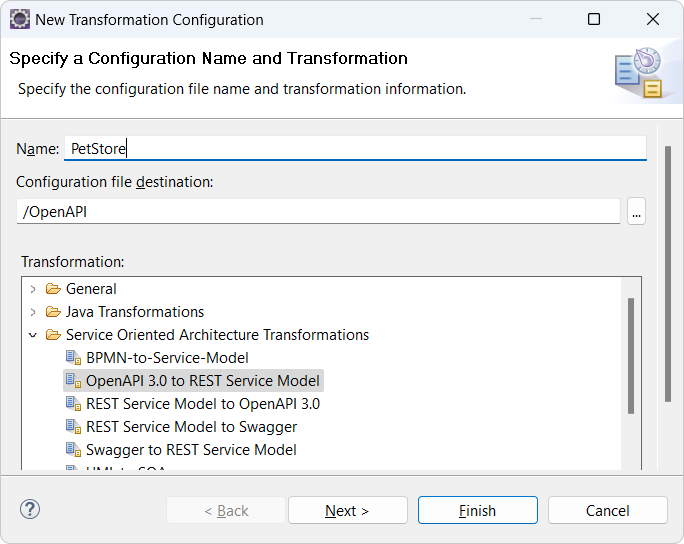The width and height of the screenshot is (684, 544).
Task: Click the transformation list vertical scrollbar
Action: coord(631,356)
